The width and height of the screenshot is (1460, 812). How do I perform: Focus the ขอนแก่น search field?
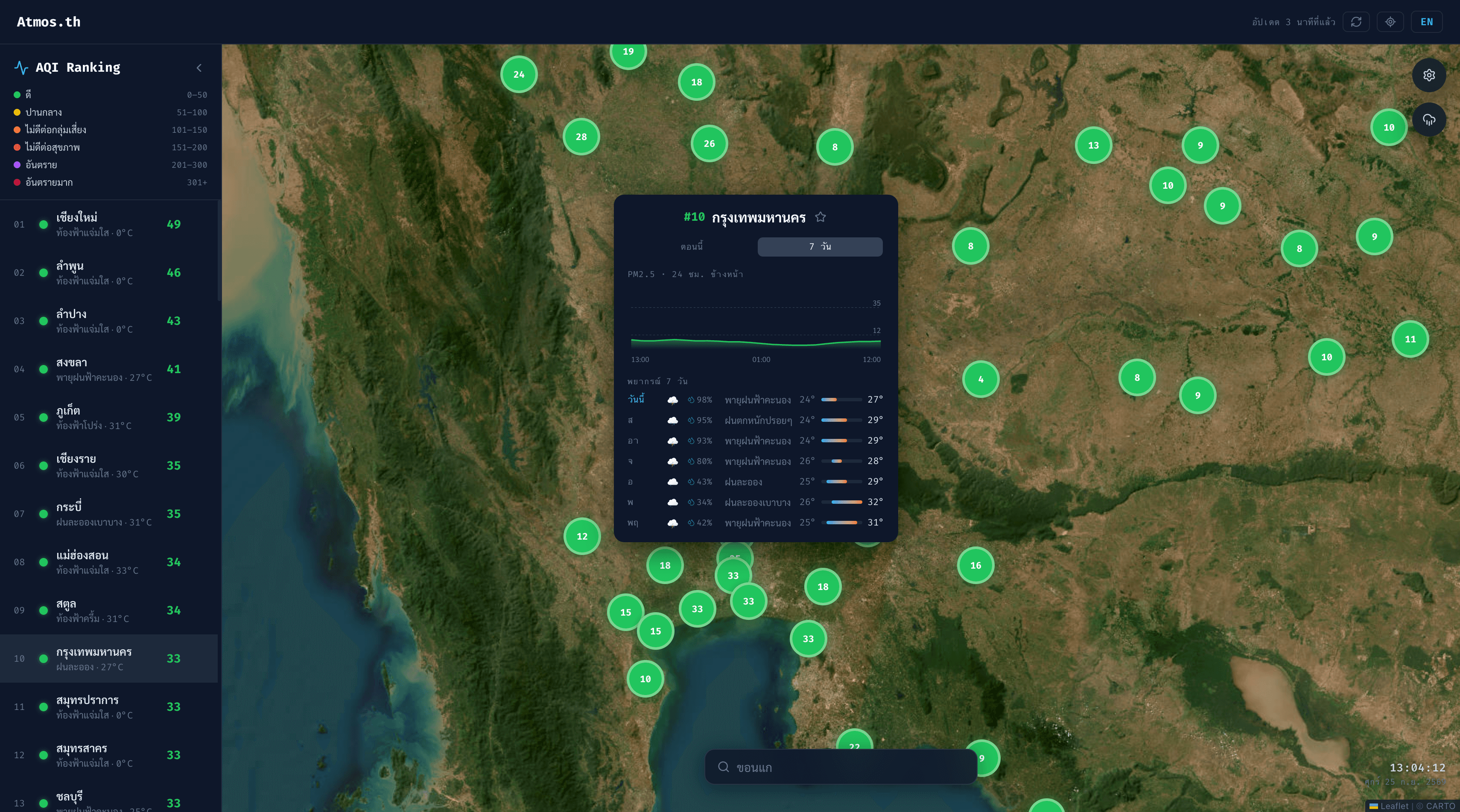pos(841,767)
